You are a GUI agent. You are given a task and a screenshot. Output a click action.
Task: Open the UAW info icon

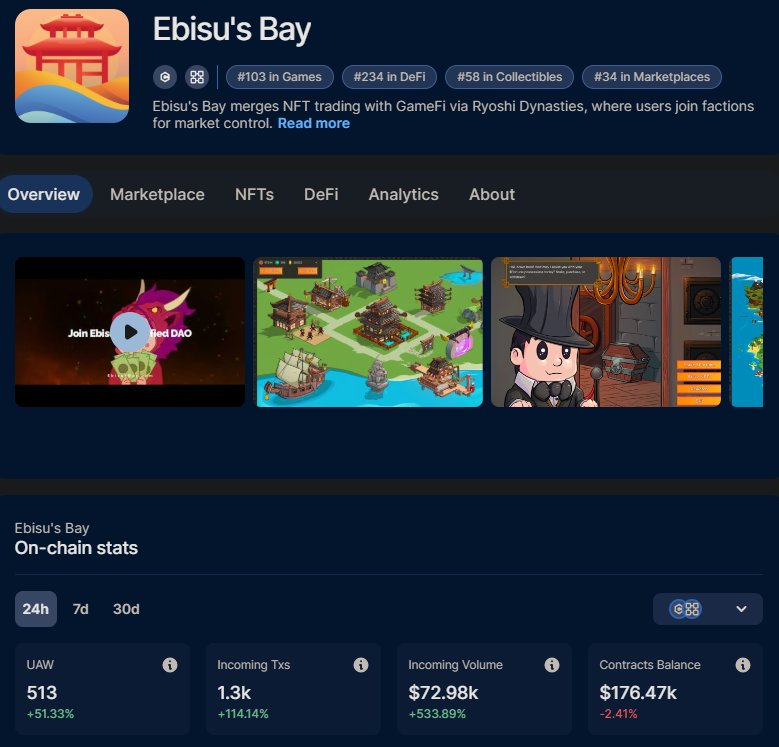[x=170, y=665]
